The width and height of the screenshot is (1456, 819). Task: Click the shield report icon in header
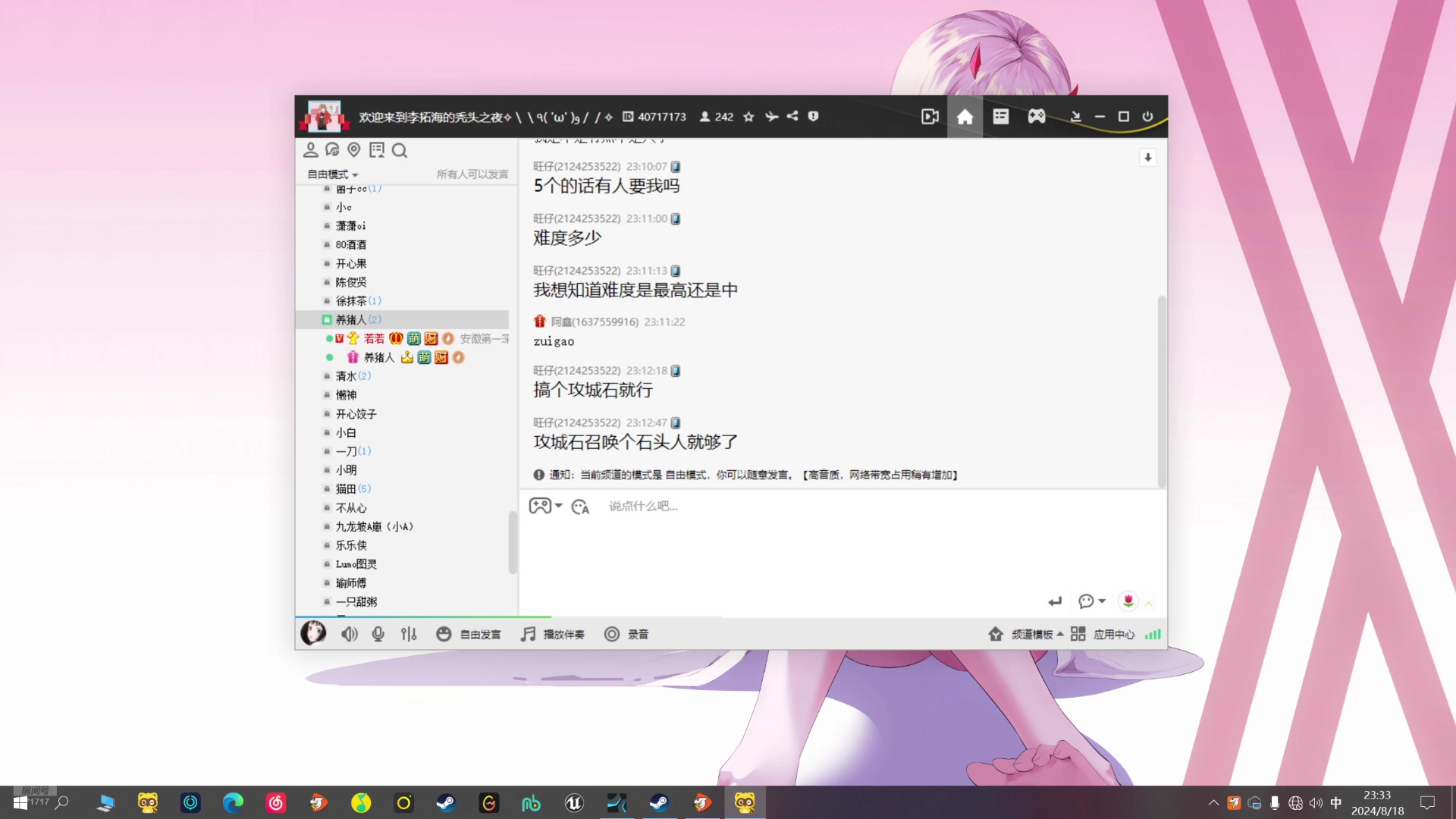pyautogui.click(x=813, y=117)
